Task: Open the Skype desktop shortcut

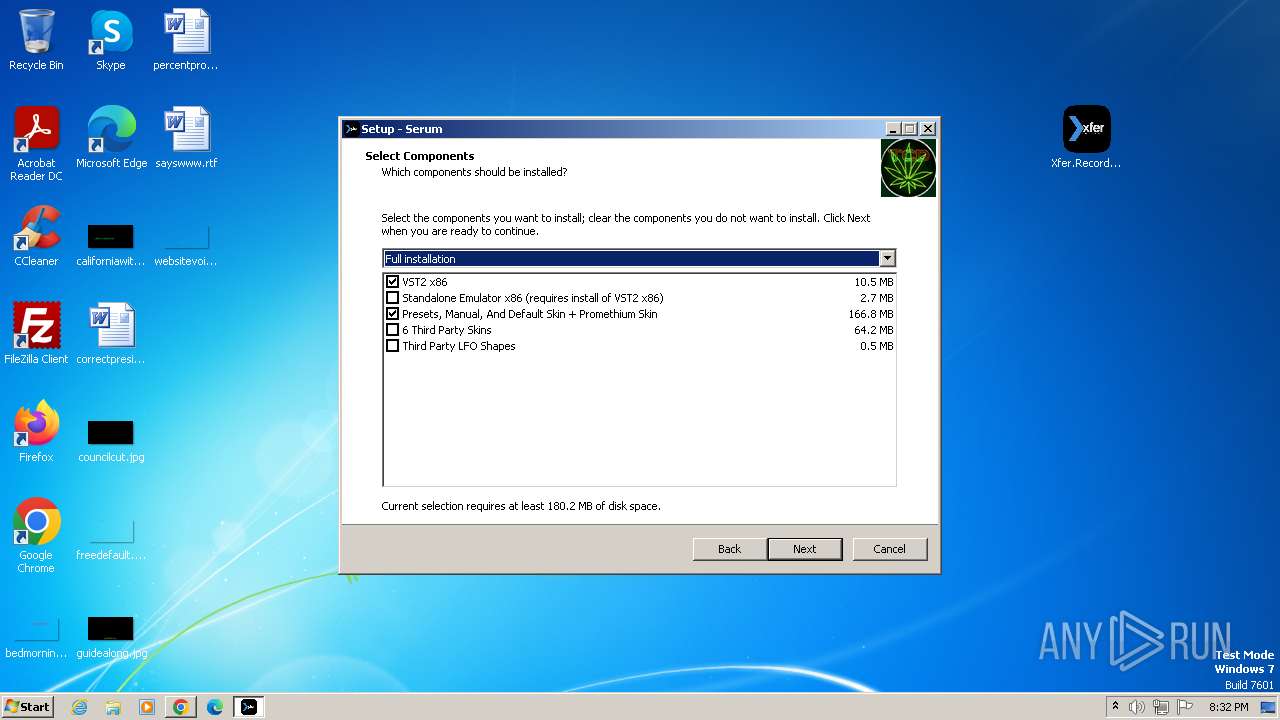Action: click(x=110, y=40)
